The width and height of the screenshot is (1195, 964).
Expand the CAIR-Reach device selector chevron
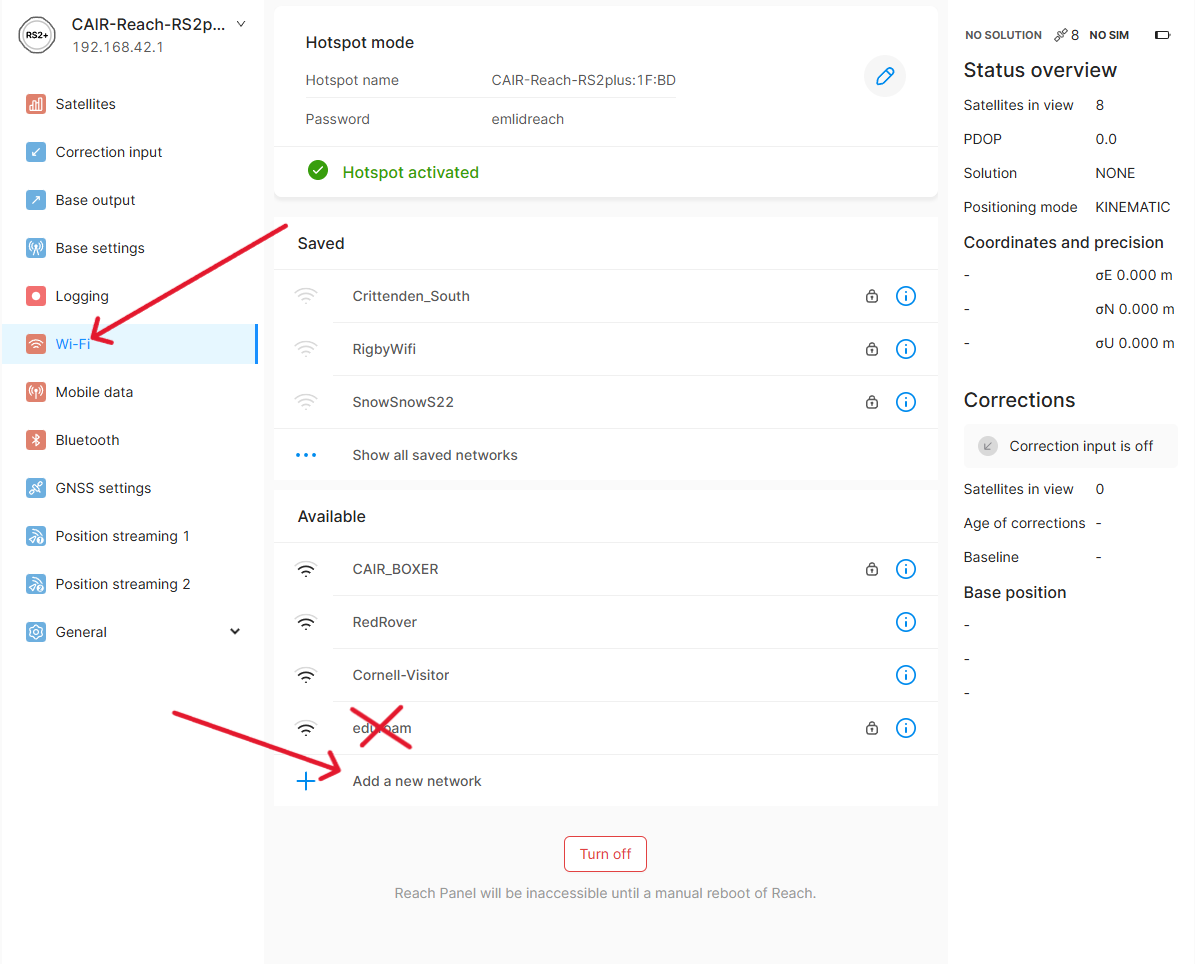point(241,24)
